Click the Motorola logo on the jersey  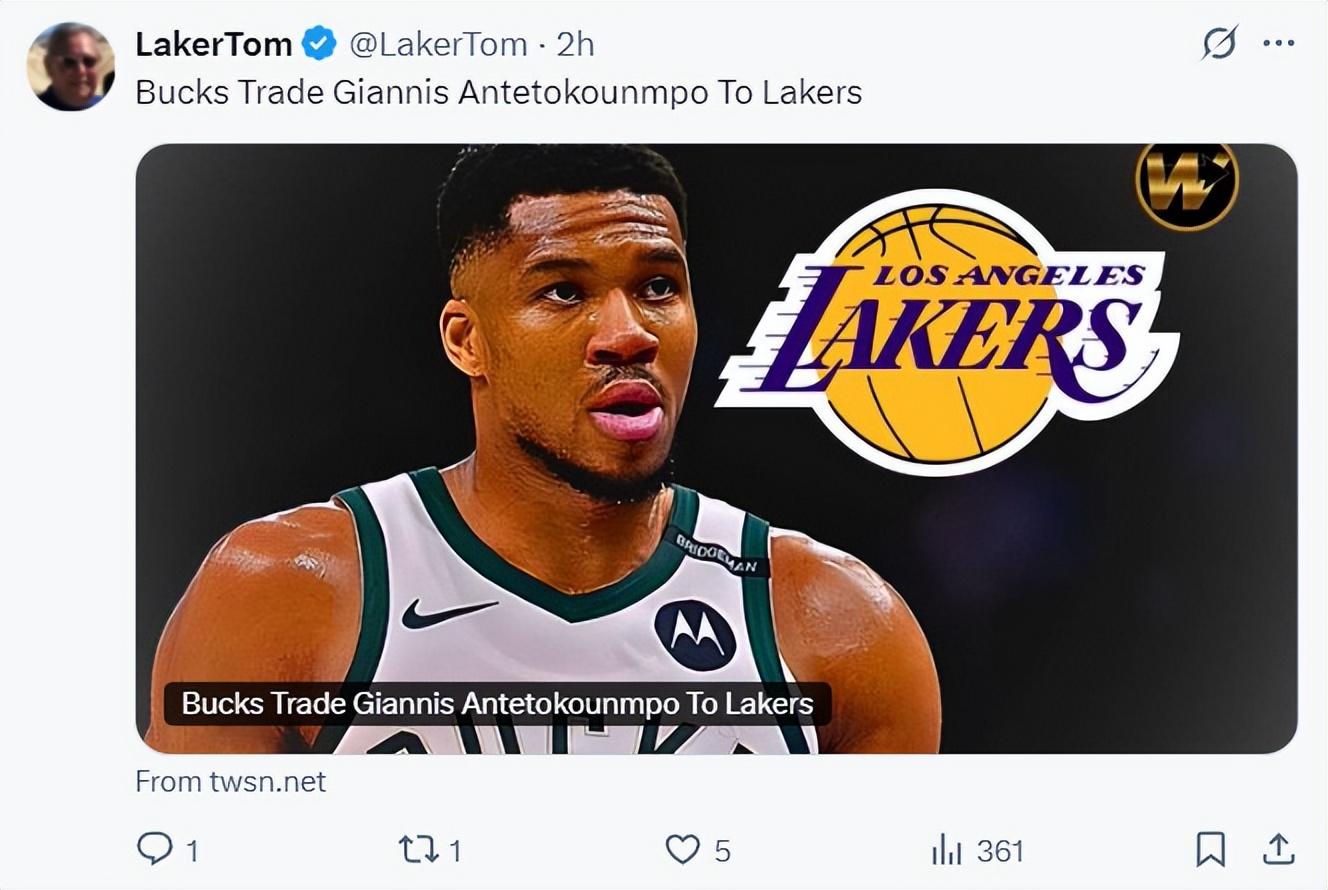point(695,635)
